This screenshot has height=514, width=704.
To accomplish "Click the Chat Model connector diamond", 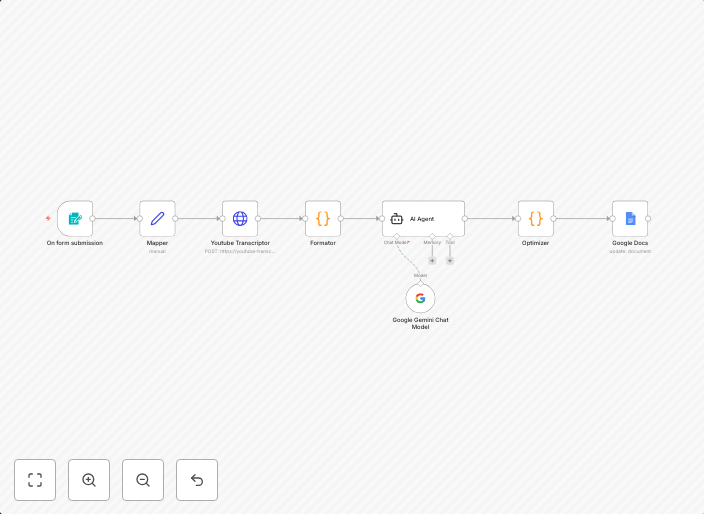I will point(397,236).
